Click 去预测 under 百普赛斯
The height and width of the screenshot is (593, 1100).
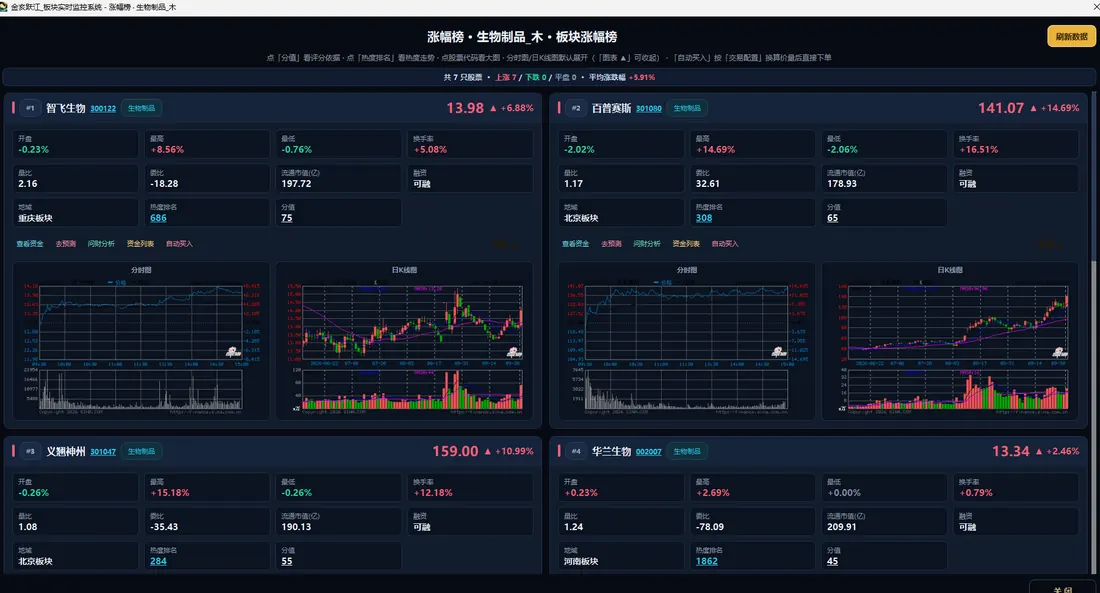611,244
